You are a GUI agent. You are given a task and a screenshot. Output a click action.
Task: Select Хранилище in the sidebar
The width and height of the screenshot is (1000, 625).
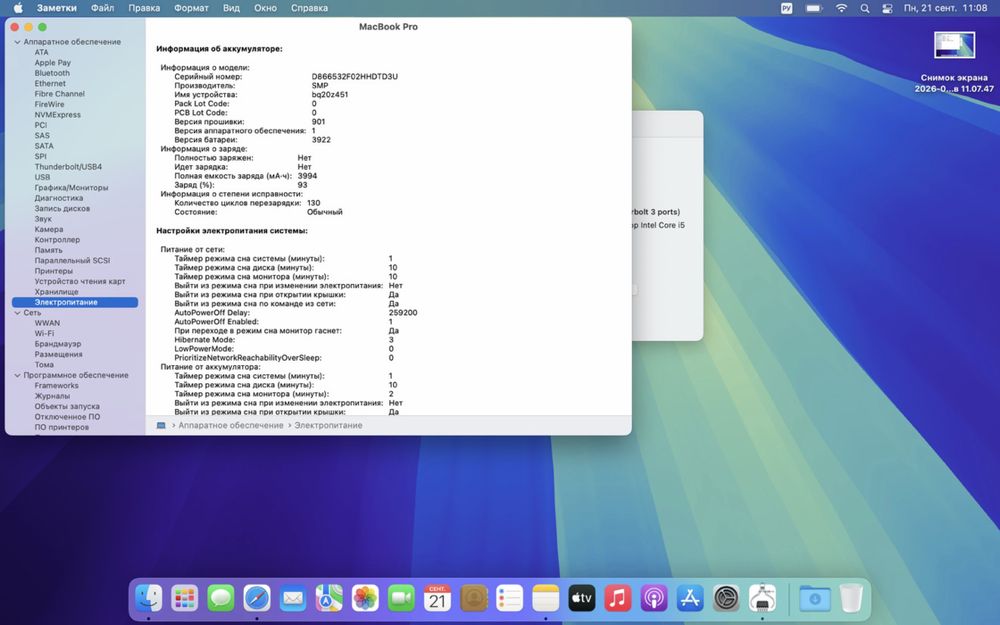point(57,292)
